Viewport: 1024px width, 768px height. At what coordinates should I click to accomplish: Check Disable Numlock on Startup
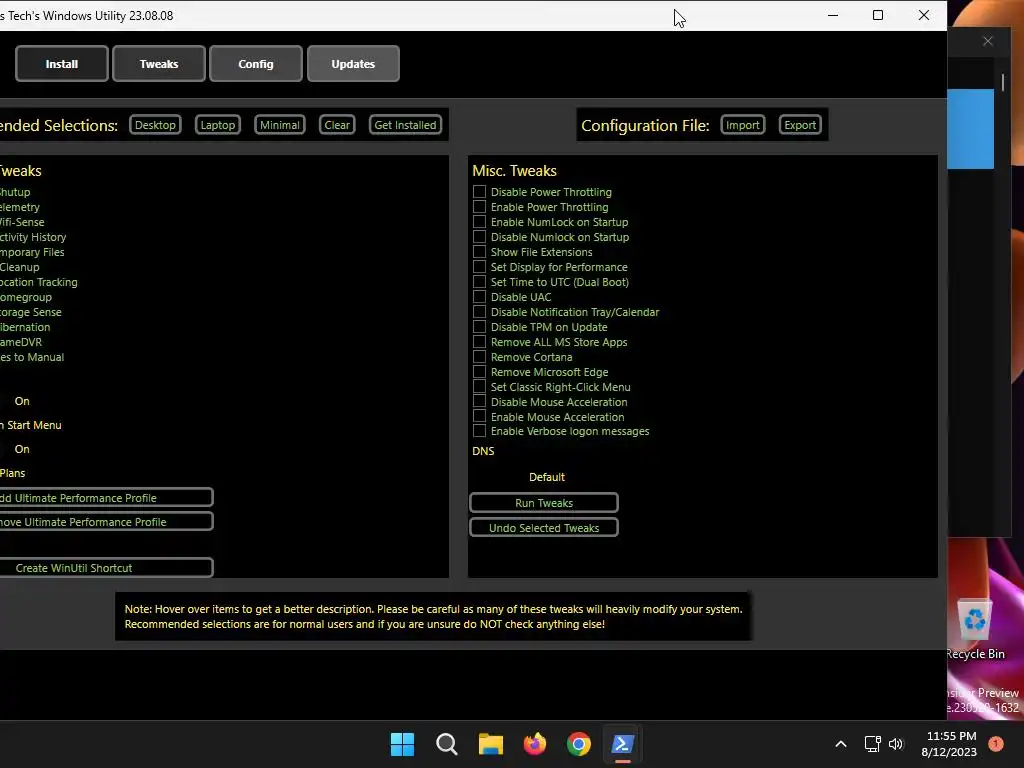tap(479, 237)
